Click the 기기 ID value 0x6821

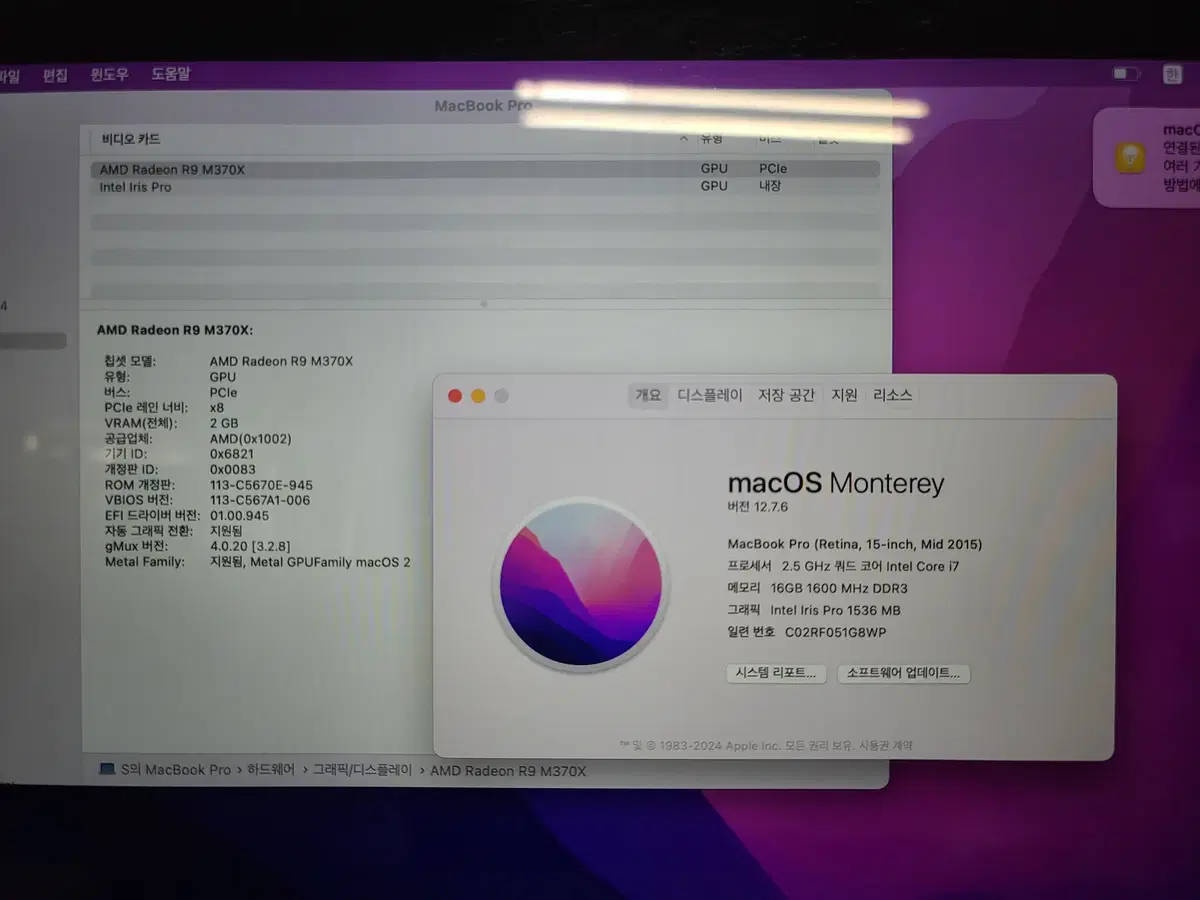pos(231,454)
